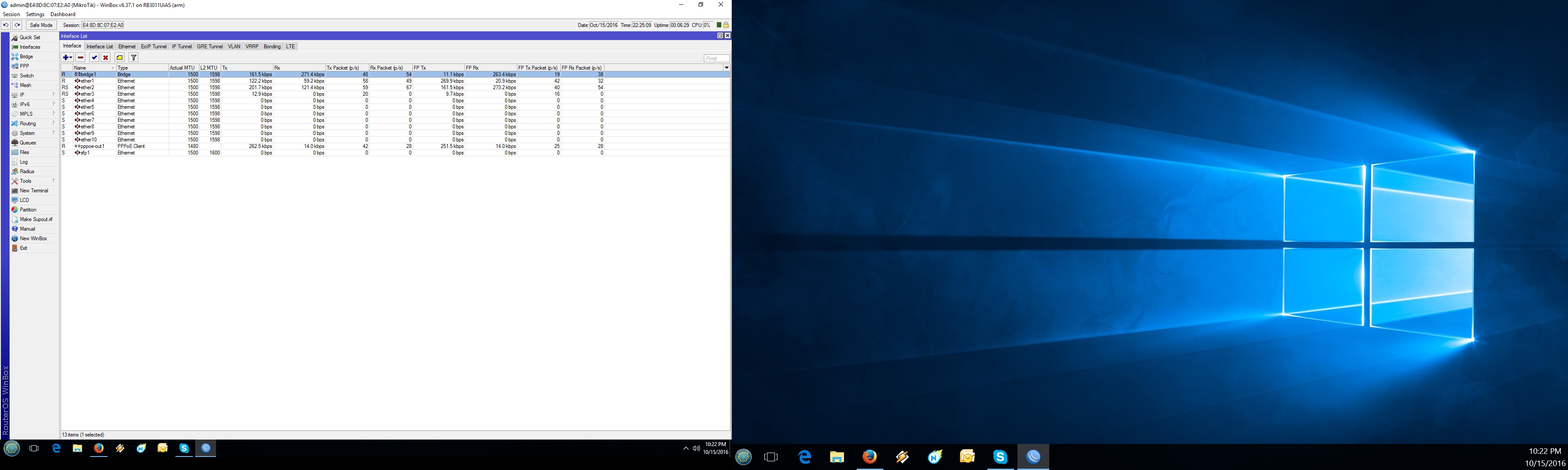The height and width of the screenshot is (470, 1568).
Task: Expand the Routing submenu
Action: (x=28, y=124)
